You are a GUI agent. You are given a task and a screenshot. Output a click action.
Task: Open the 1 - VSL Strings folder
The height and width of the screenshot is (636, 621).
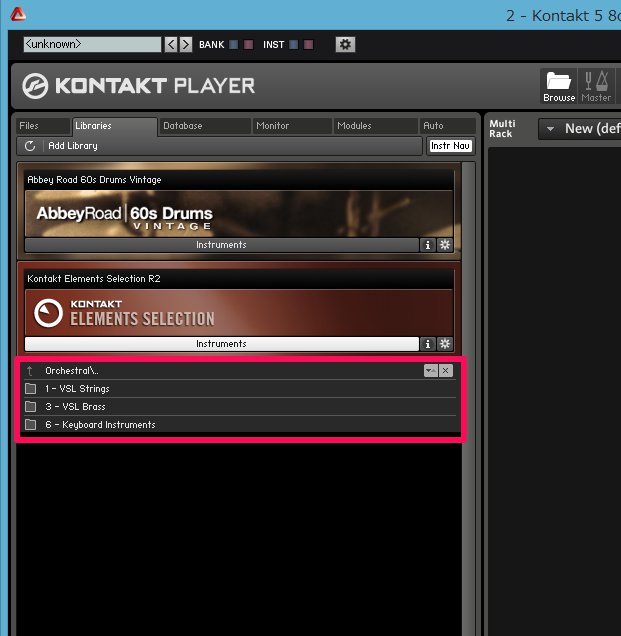(x=240, y=389)
